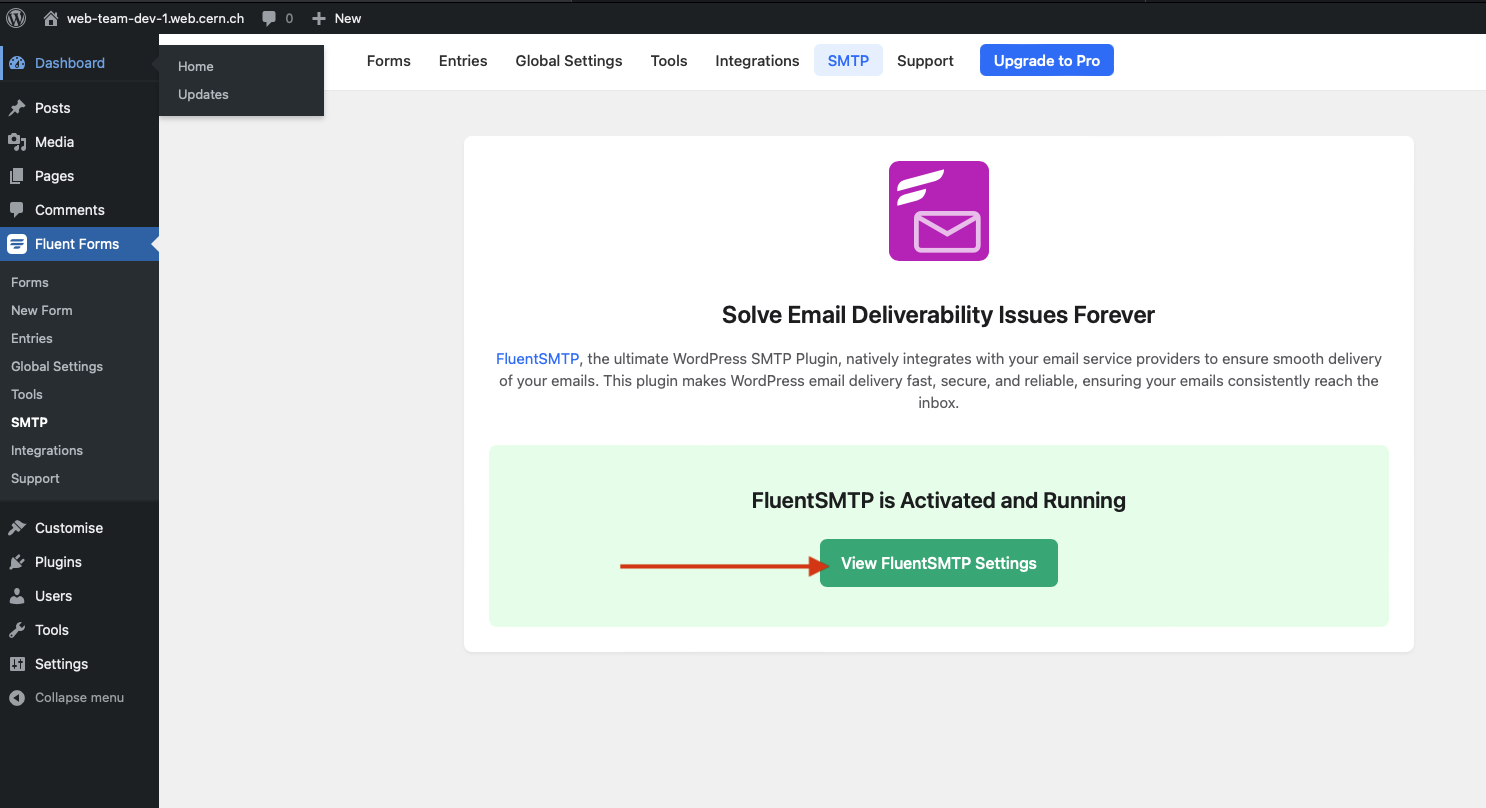Select Home in Dashboard flyout
1486x808 pixels.
coord(196,66)
